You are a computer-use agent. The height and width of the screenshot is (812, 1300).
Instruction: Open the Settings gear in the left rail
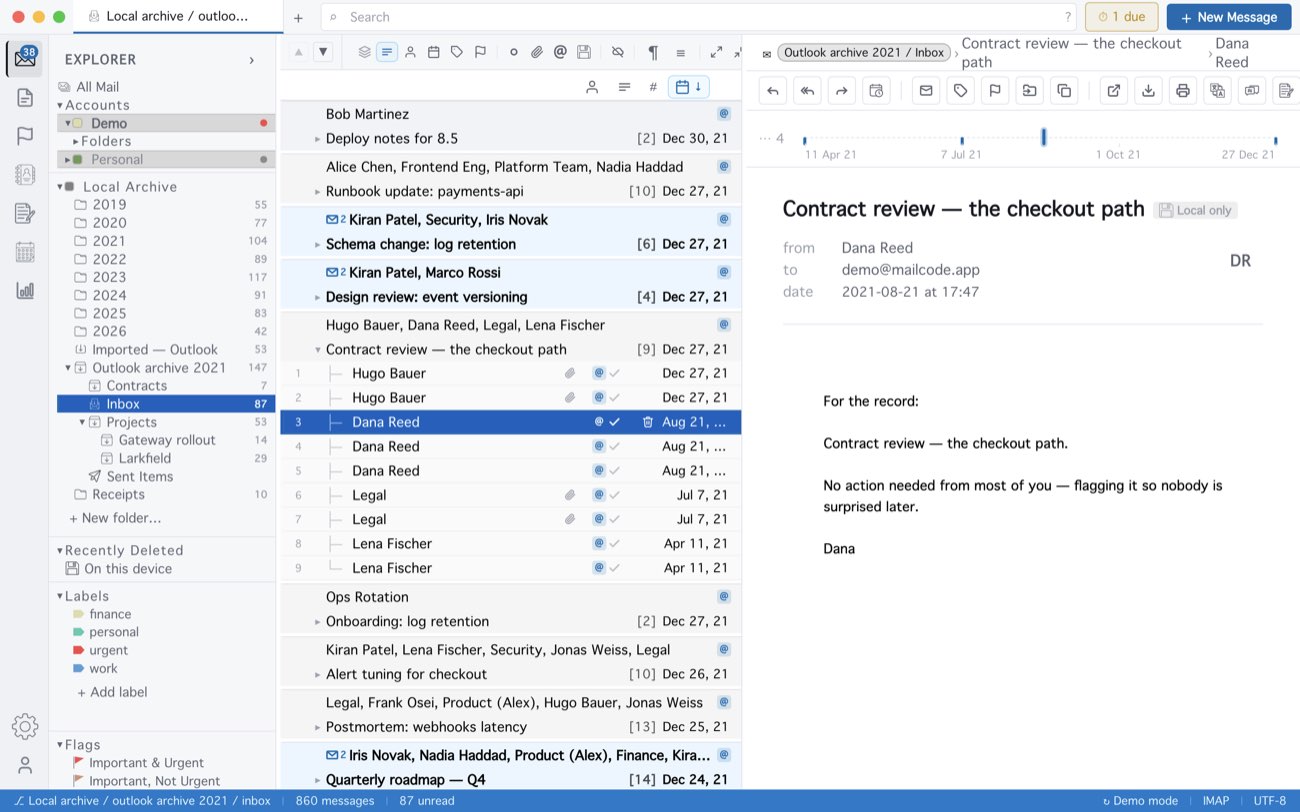tap(25, 727)
